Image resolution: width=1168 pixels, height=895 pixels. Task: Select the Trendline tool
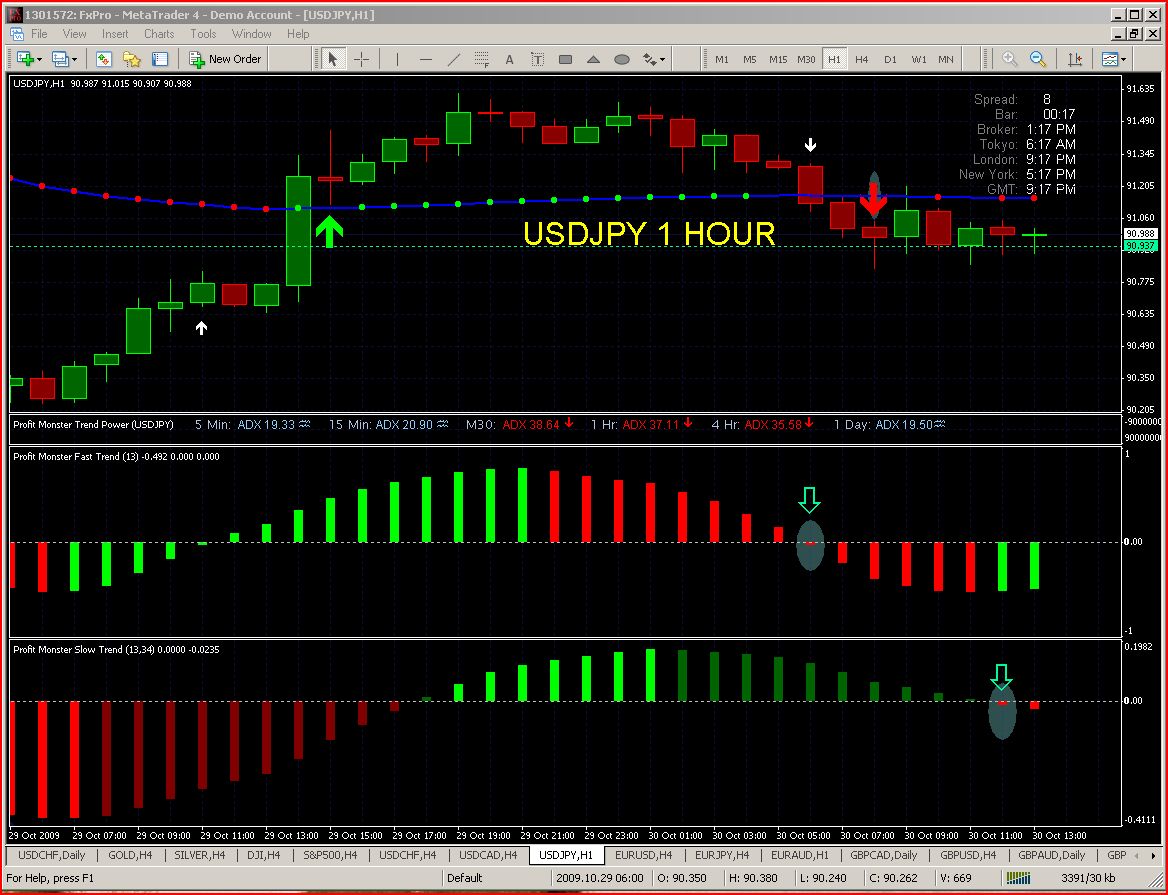[454, 59]
